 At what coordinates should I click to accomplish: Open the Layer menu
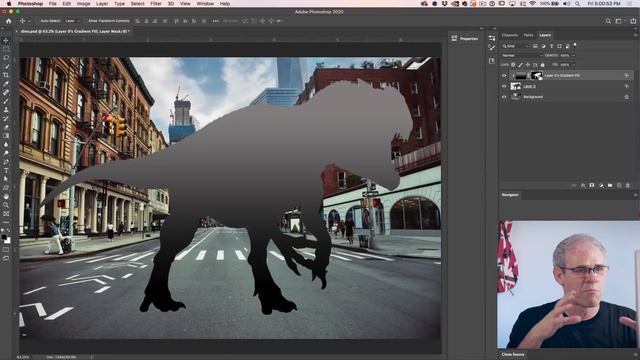coord(102,4)
